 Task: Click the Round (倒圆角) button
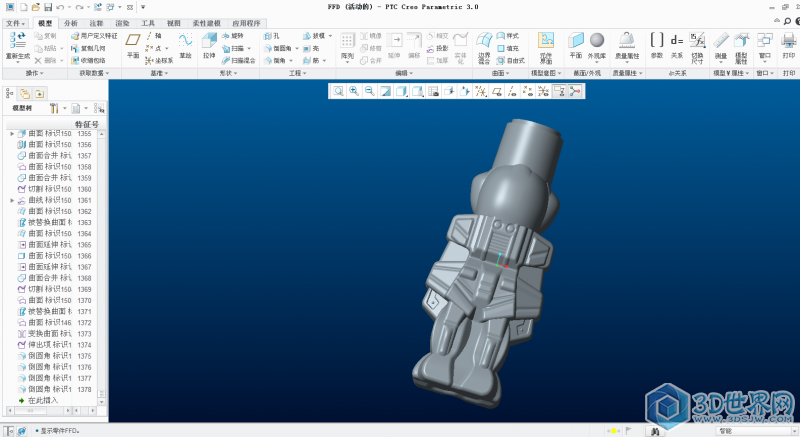[278, 48]
